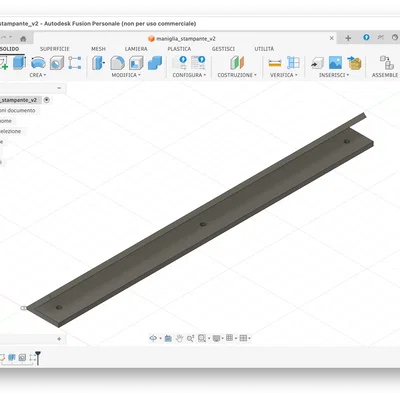The image size is (400, 400).
Task: Click the Insert Canvas image icon
Action: point(335,63)
